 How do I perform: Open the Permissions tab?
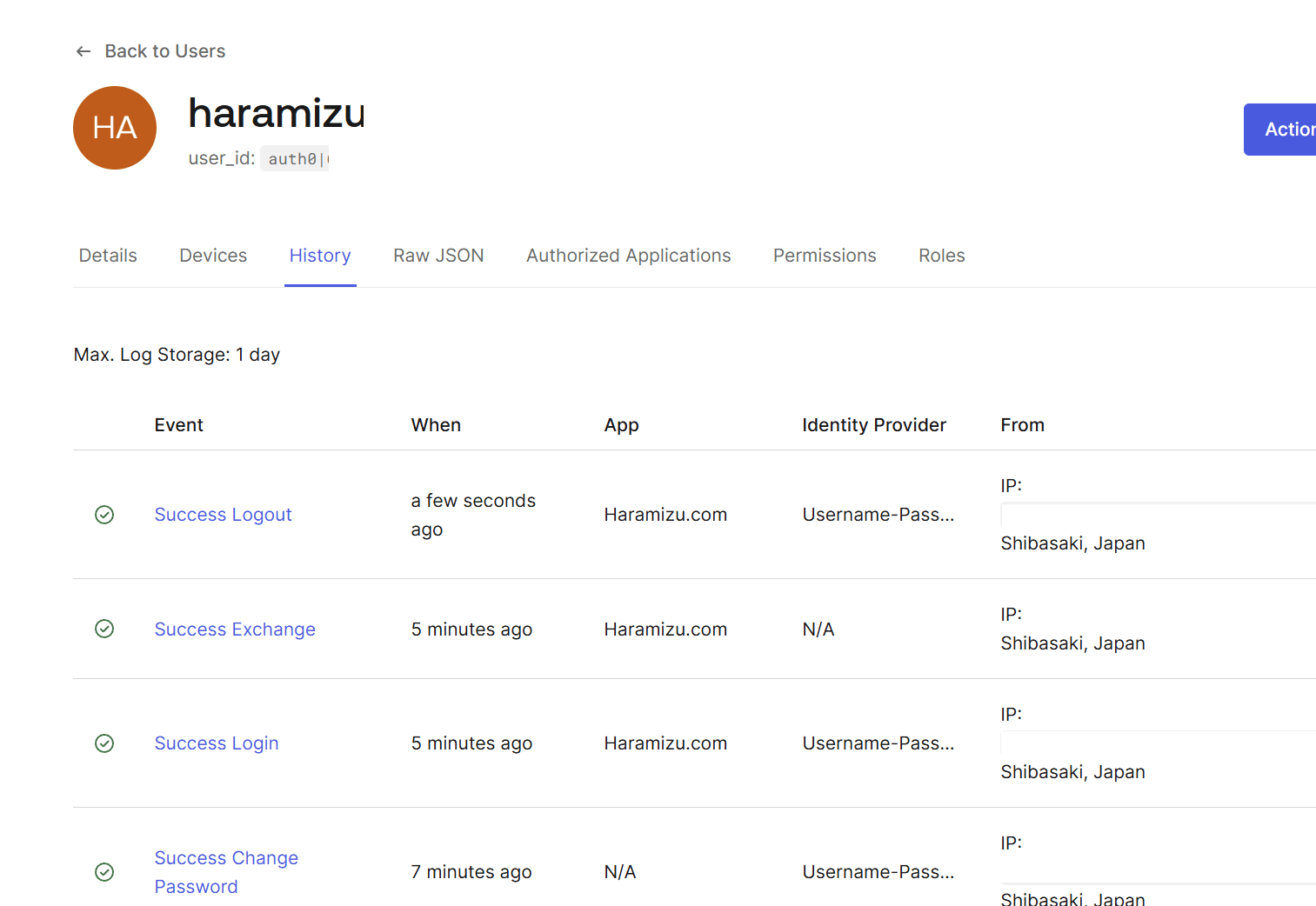[825, 256]
